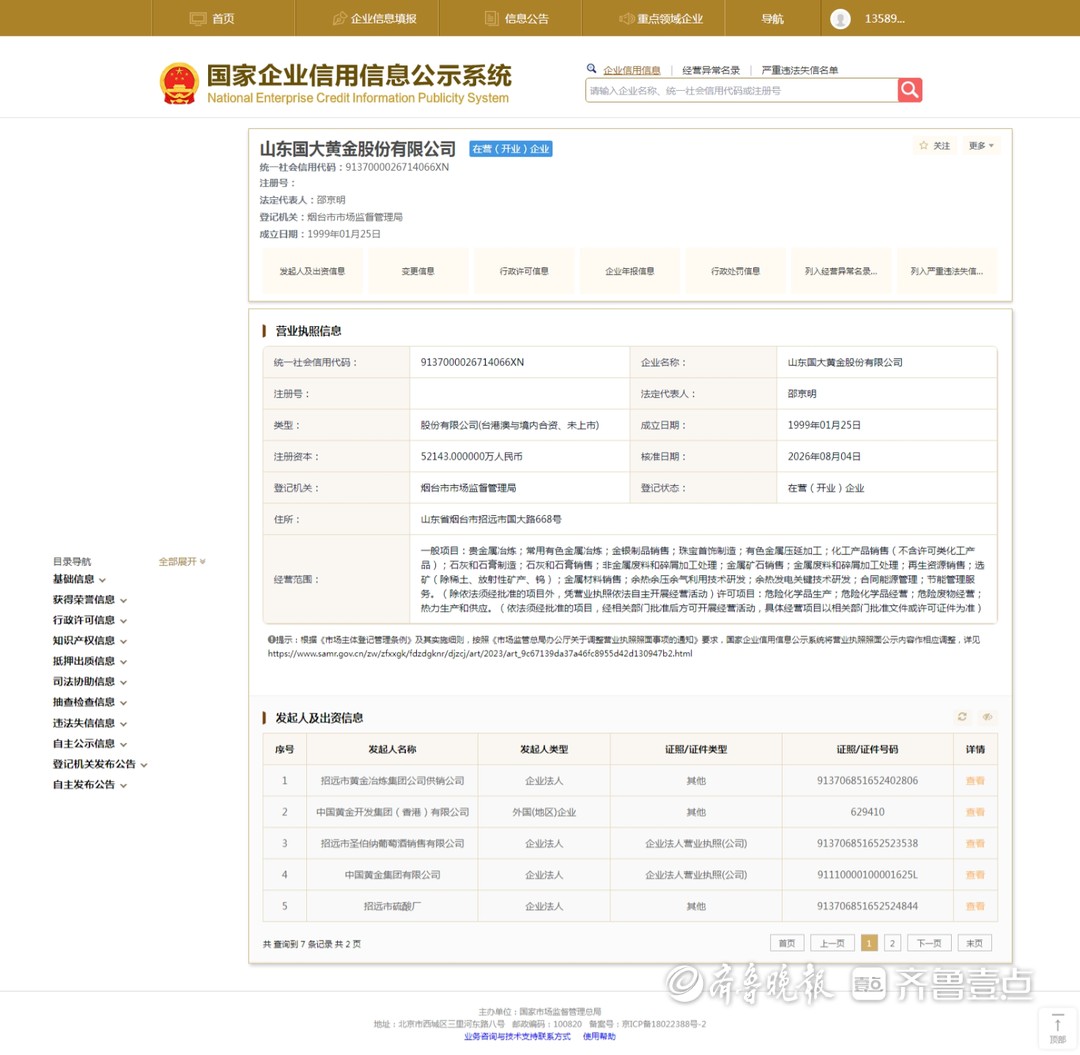Select the 严重违法失信名单 search category
The image size is (1080, 1055).
point(800,70)
